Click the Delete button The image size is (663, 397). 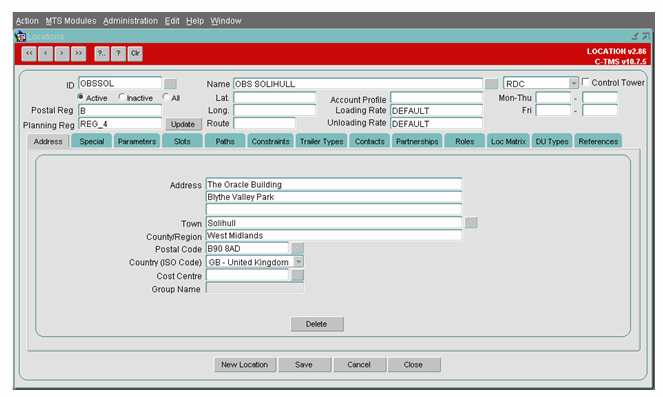[x=317, y=324]
